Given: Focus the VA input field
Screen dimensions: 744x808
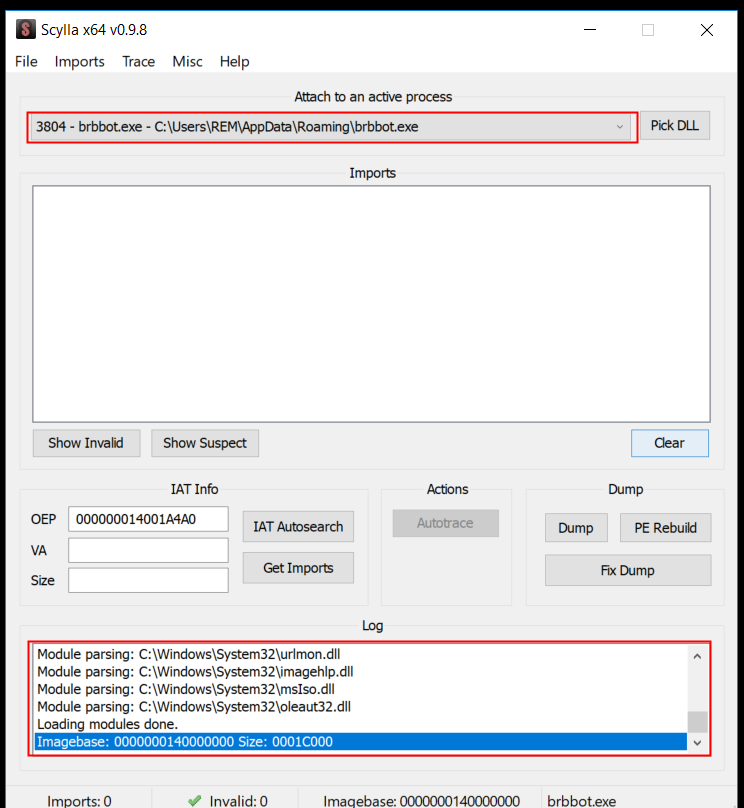Looking at the screenshot, I should [148, 550].
